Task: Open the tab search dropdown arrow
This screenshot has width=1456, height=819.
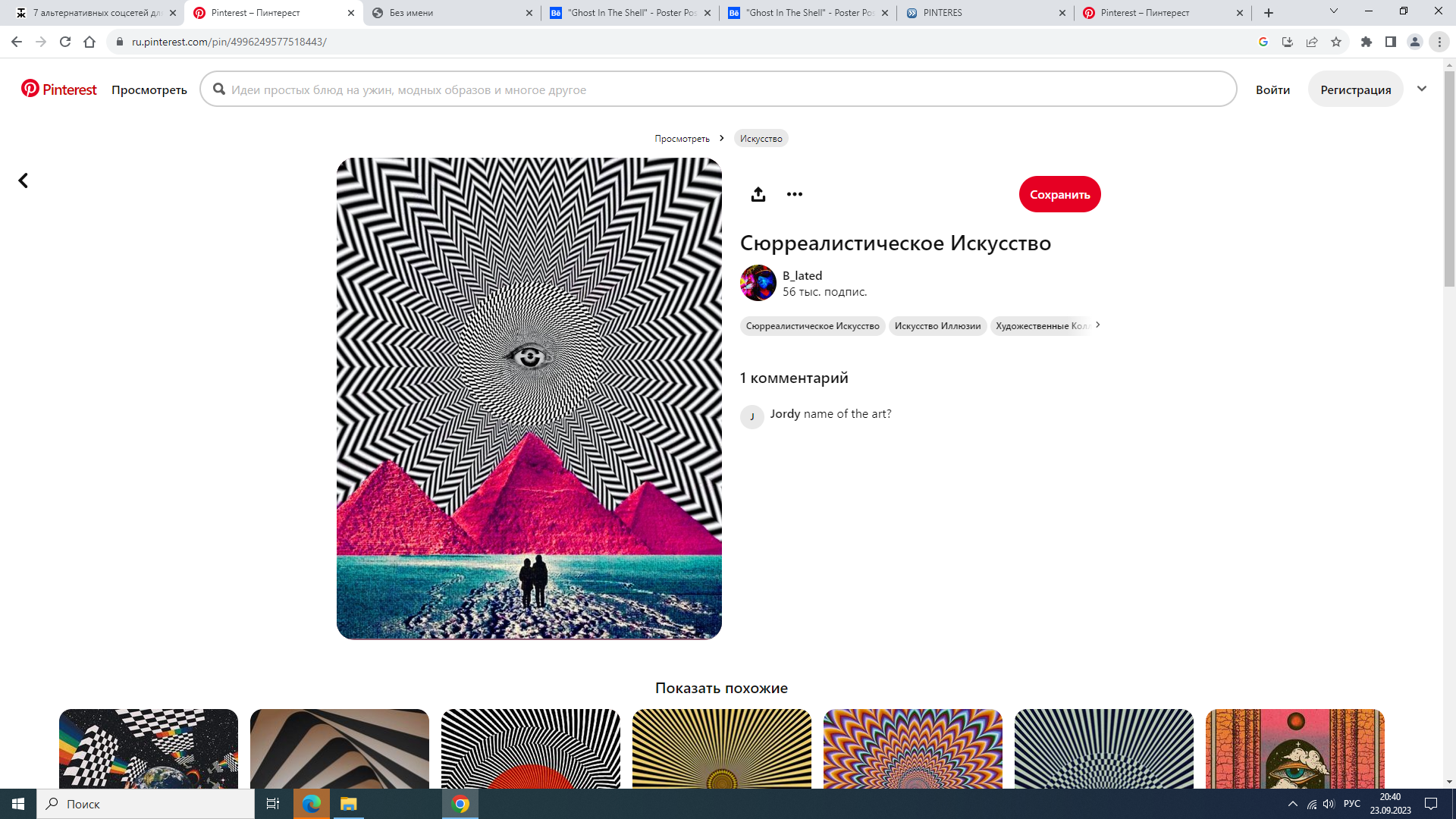Action: point(1334,11)
